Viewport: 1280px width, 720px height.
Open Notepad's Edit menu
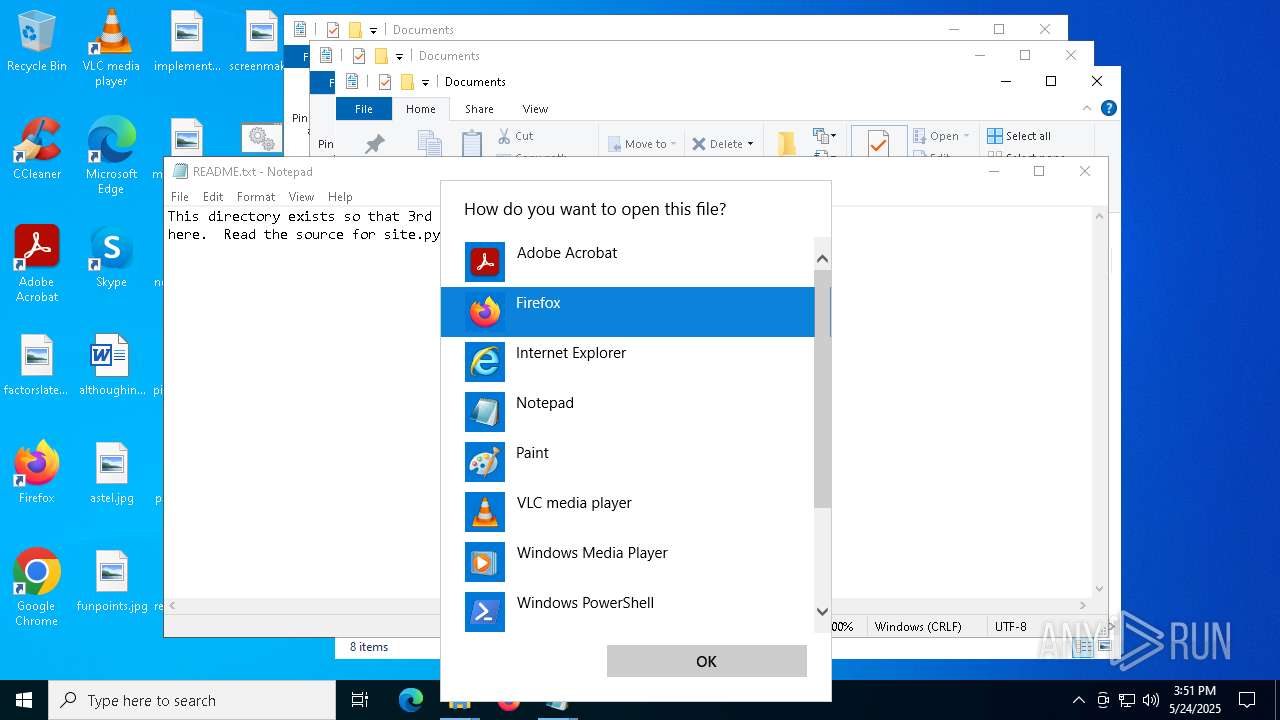click(213, 197)
